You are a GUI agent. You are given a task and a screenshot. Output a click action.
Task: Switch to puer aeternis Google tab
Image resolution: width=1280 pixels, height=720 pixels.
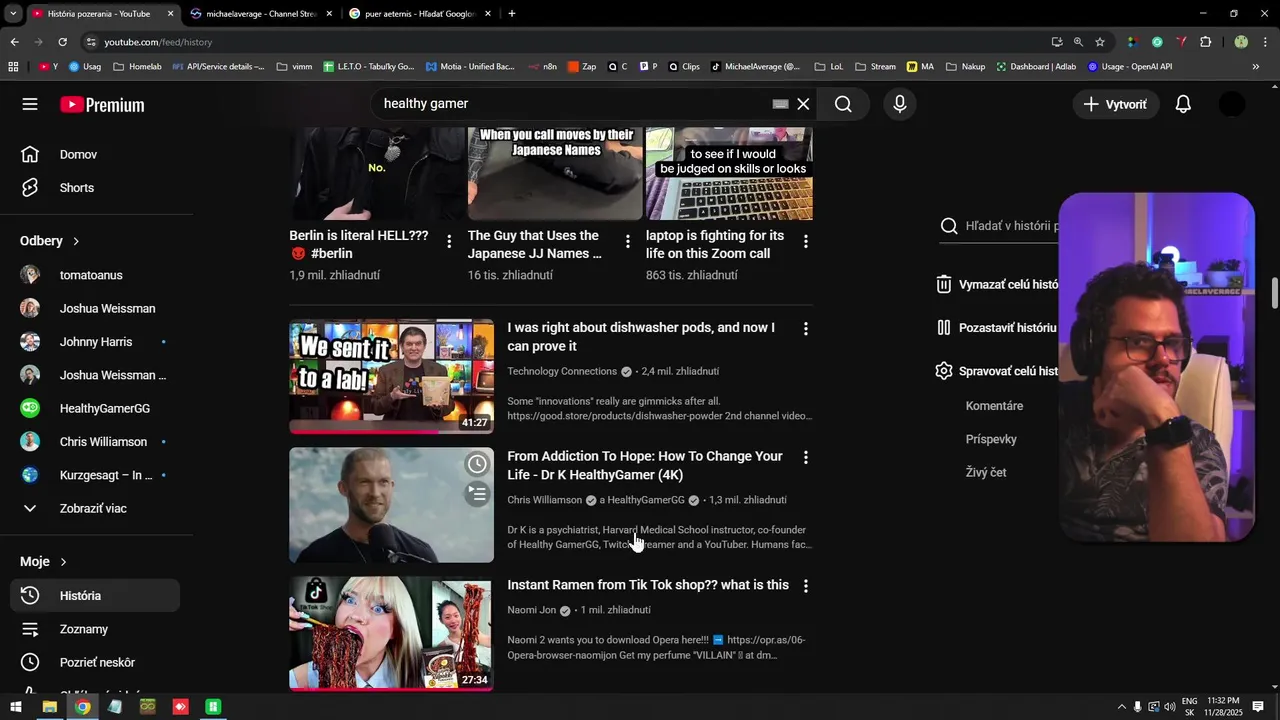tap(420, 14)
